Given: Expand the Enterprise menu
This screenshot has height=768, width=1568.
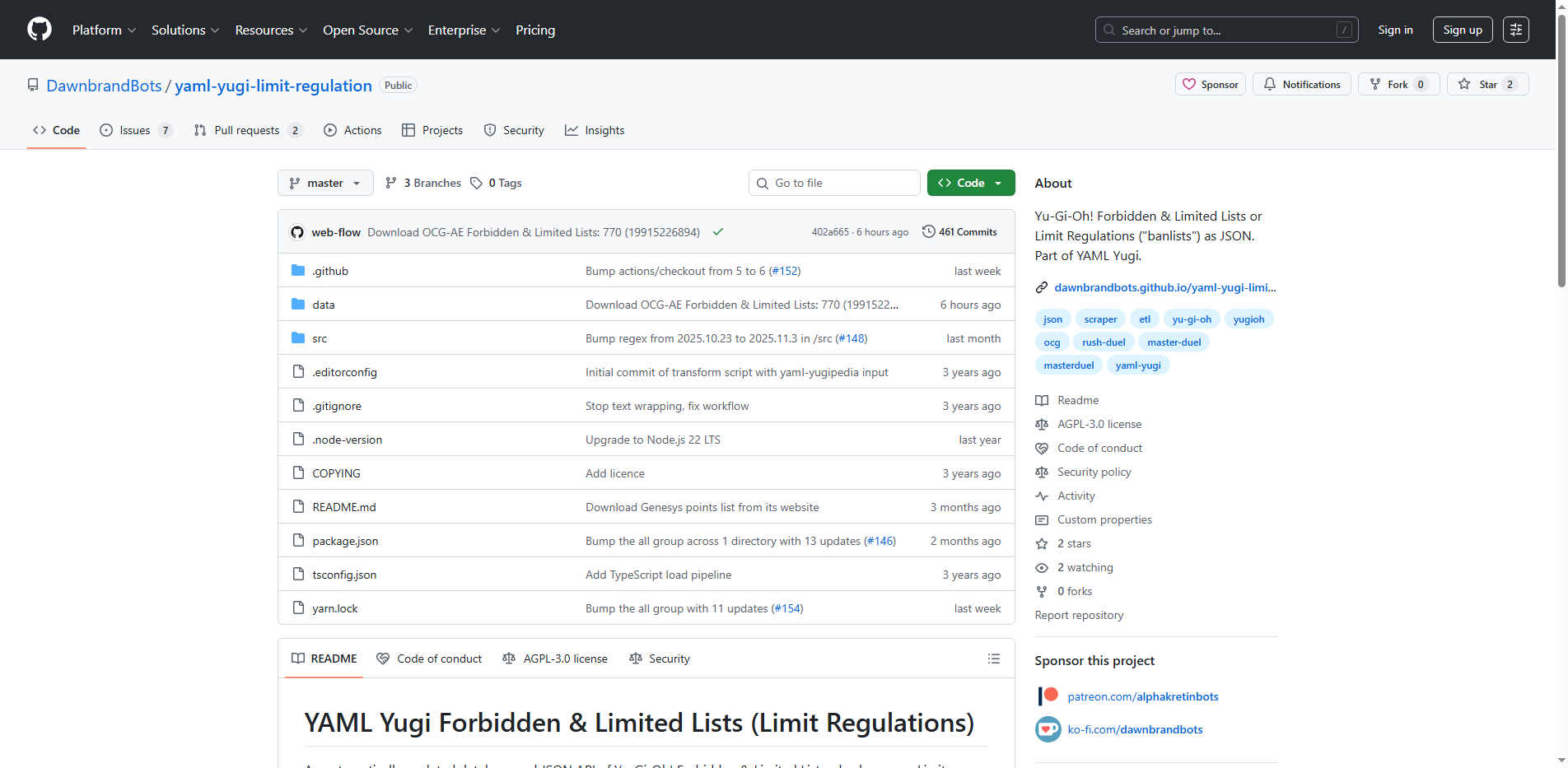Looking at the screenshot, I should tap(464, 30).
